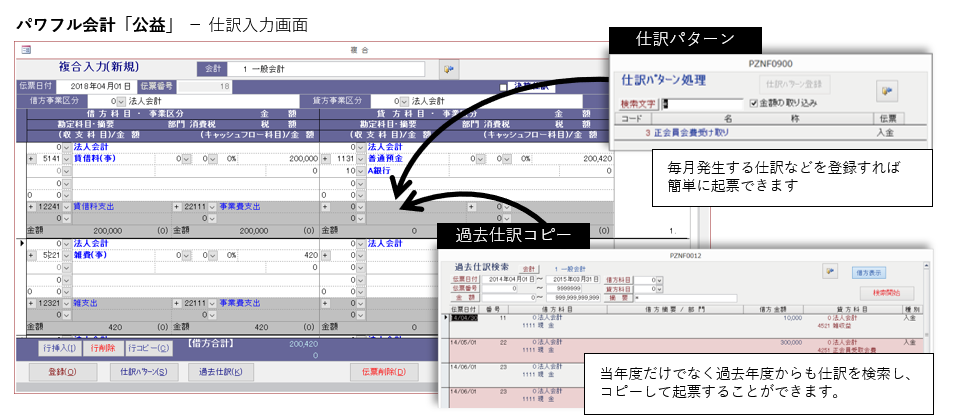Click the 雑費(事) account name

click(90, 255)
